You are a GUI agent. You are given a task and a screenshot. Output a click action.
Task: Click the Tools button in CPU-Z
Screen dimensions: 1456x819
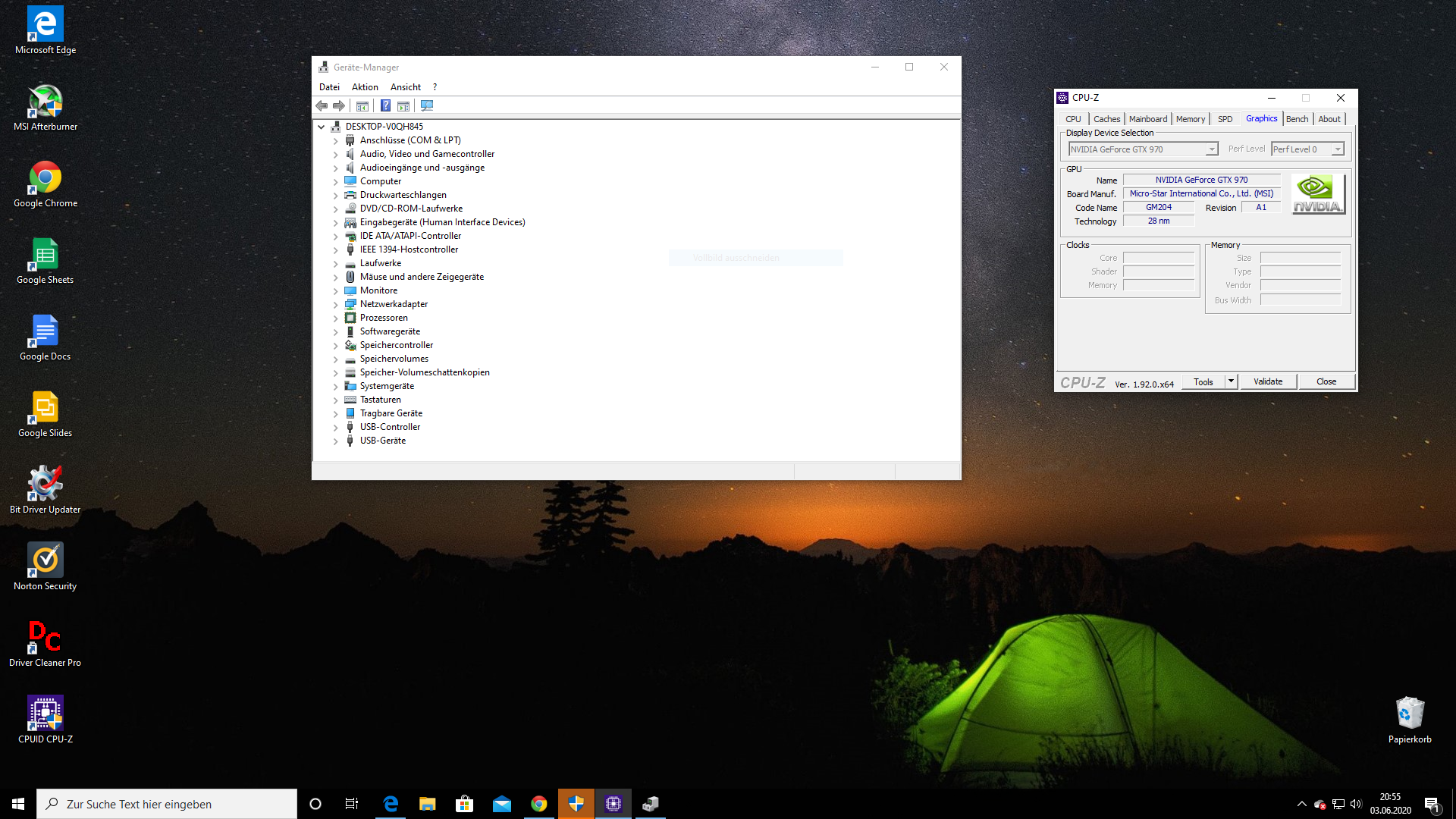tap(1203, 381)
